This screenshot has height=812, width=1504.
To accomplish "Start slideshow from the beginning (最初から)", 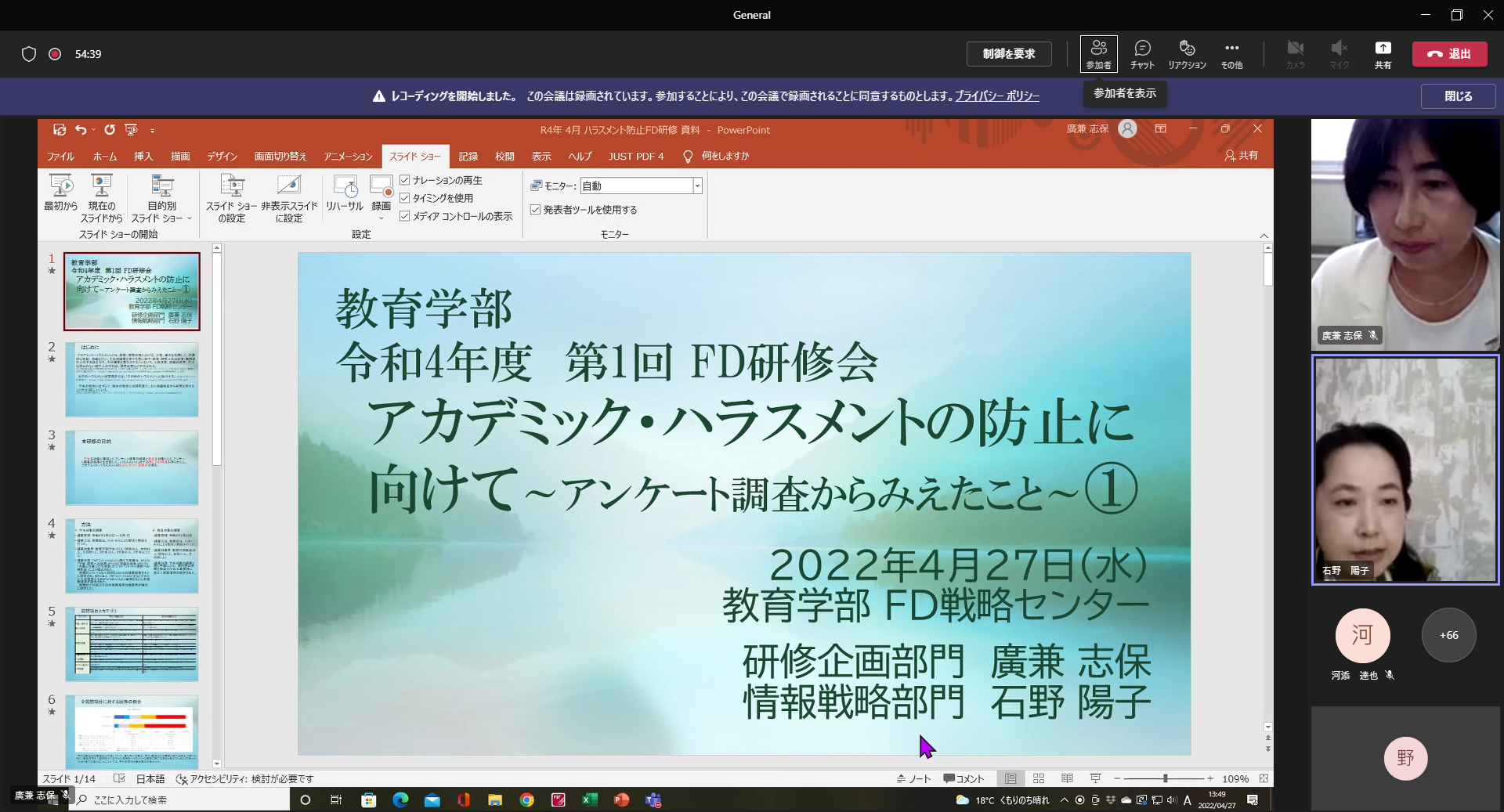I will point(60,196).
